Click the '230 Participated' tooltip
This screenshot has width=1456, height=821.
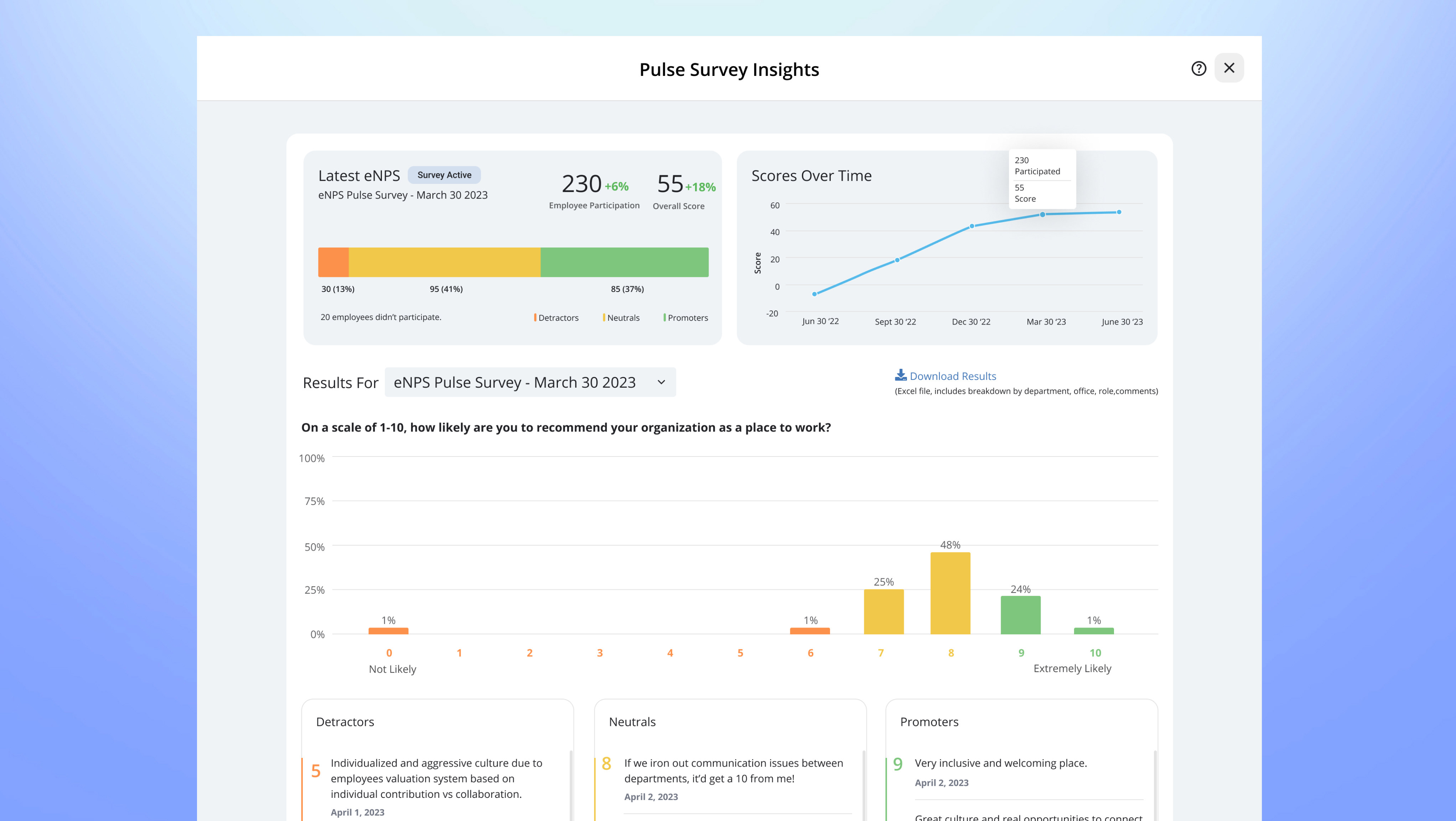click(x=1037, y=166)
